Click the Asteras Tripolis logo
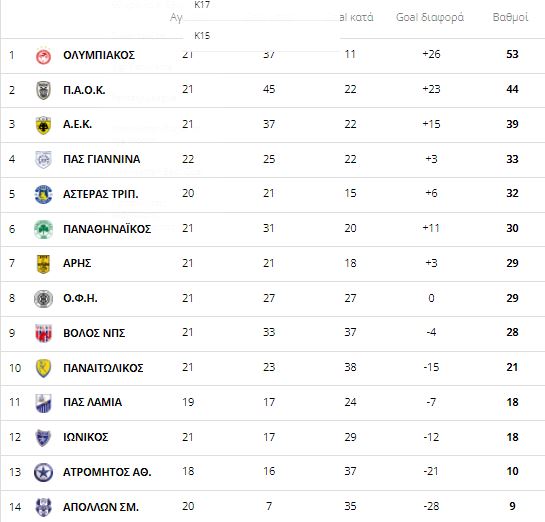The image size is (545, 522). pos(43,194)
